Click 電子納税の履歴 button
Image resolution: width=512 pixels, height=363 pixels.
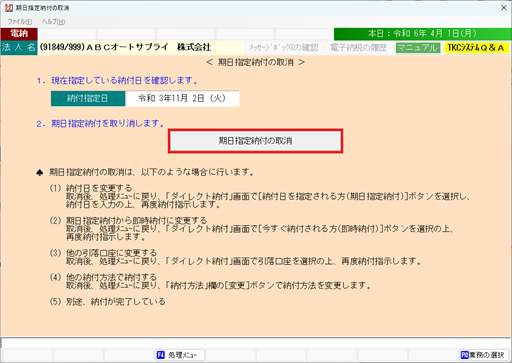(359, 48)
